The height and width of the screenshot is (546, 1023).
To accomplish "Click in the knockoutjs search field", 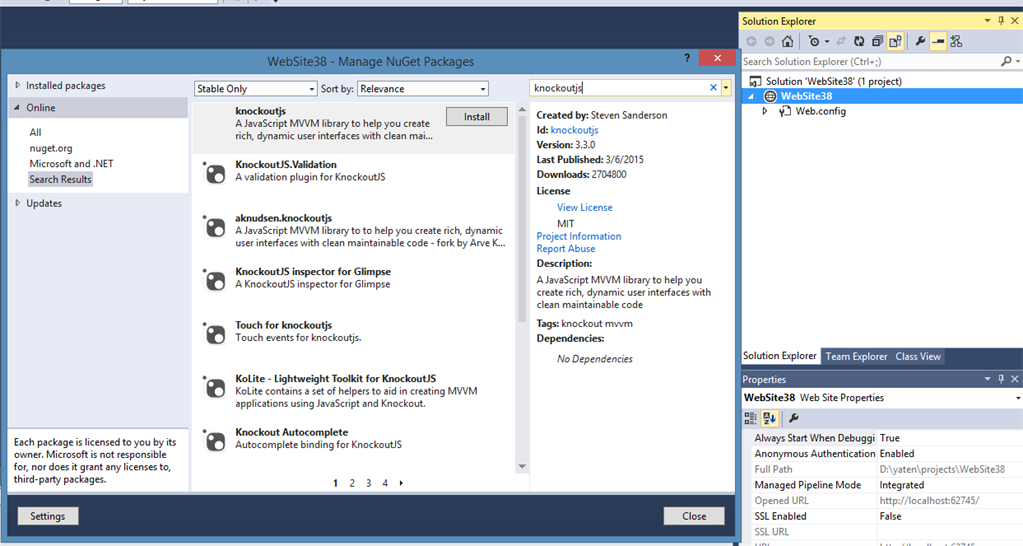I will [620, 87].
